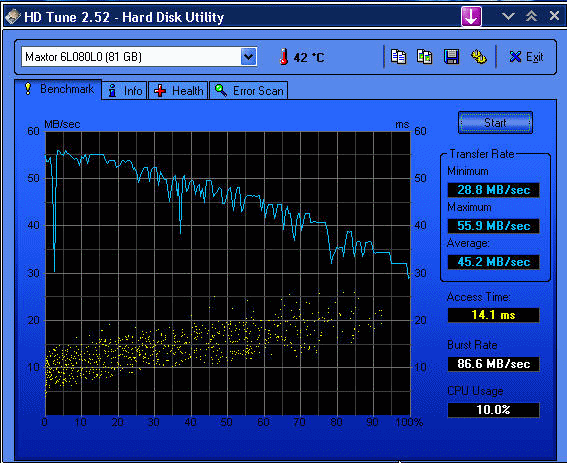Click the save screenshot floppy disk icon
The height and width of the screenshot is (463, 567).
[x=451, y=57]
